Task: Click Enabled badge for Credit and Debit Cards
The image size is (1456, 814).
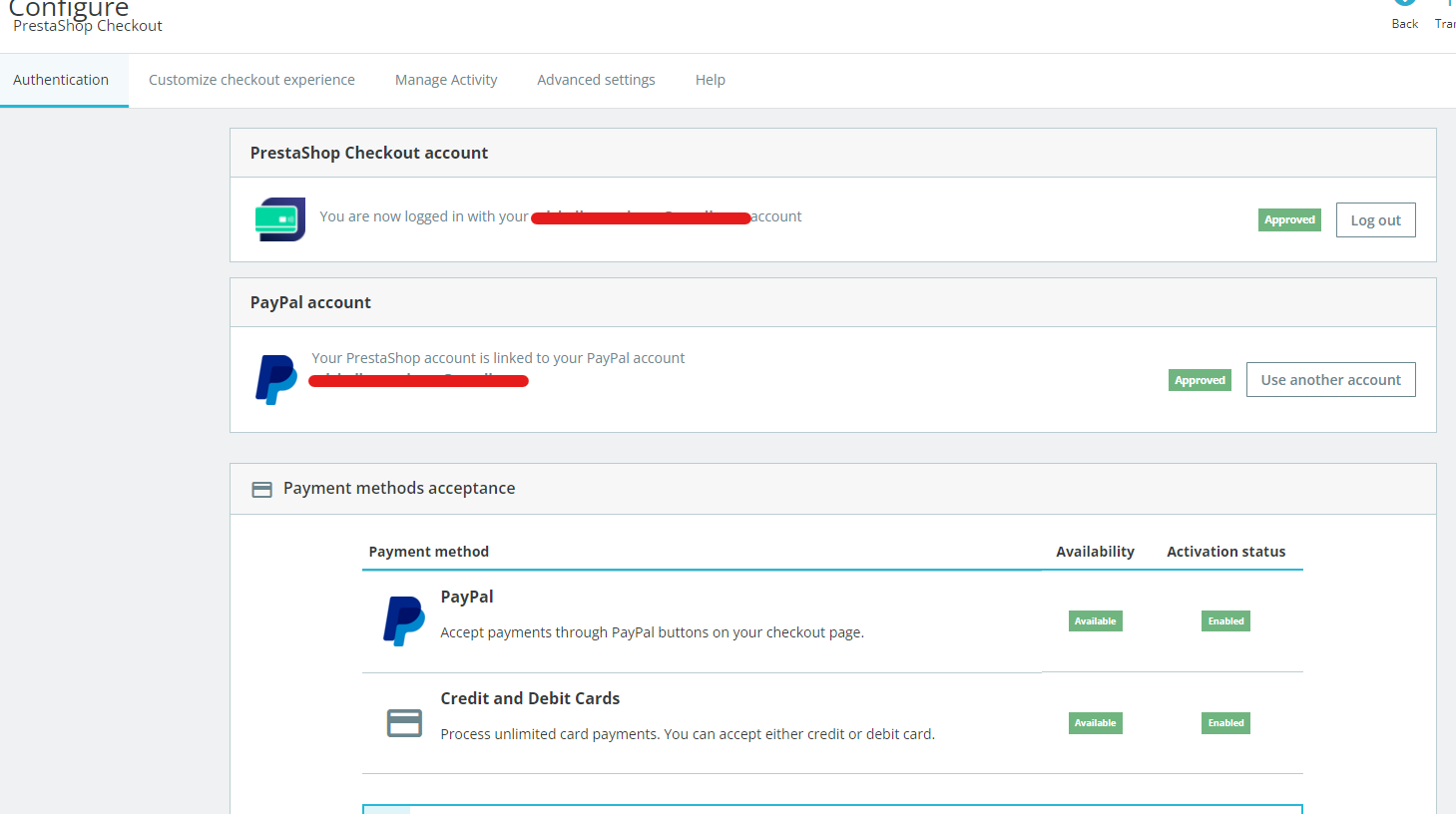Action: coord(1225,723)
